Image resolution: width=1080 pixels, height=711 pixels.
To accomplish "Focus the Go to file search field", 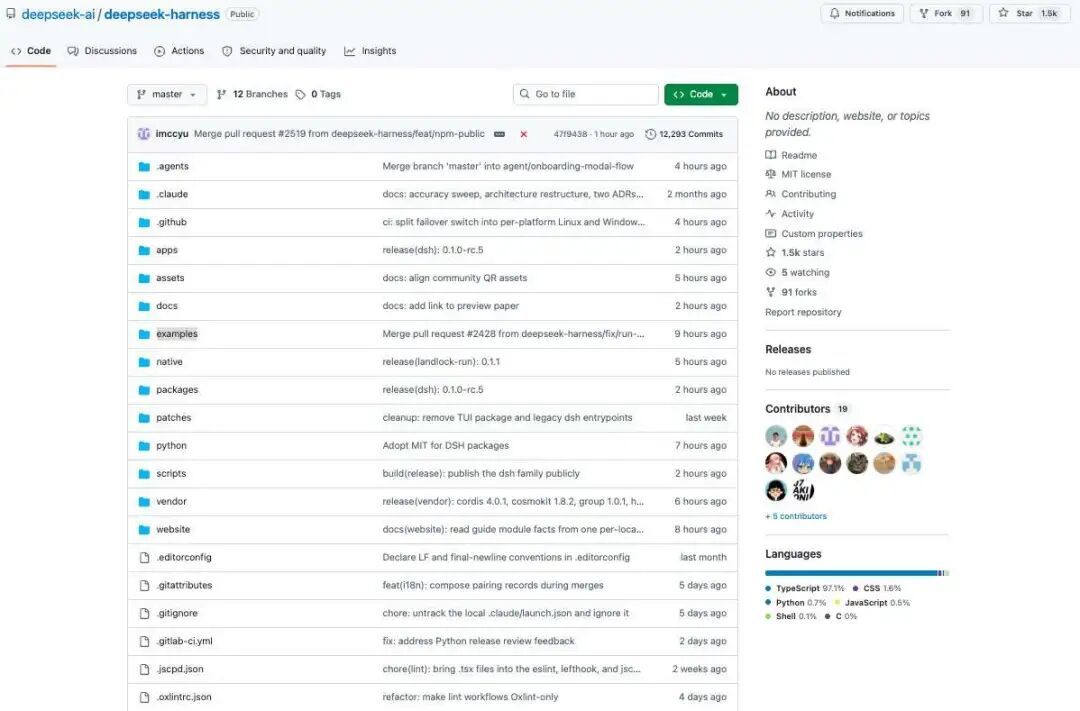I will tap(585, 94).
